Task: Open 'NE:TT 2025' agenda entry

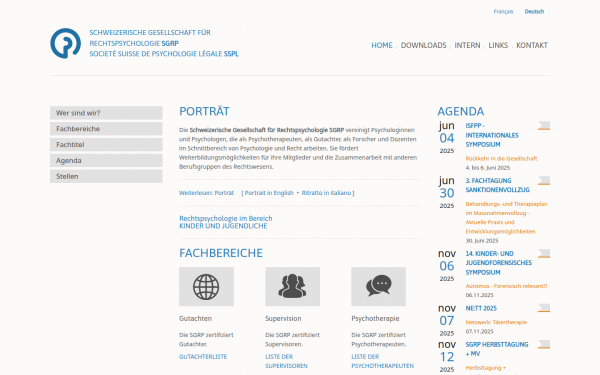Action: [x=481, y=308]
